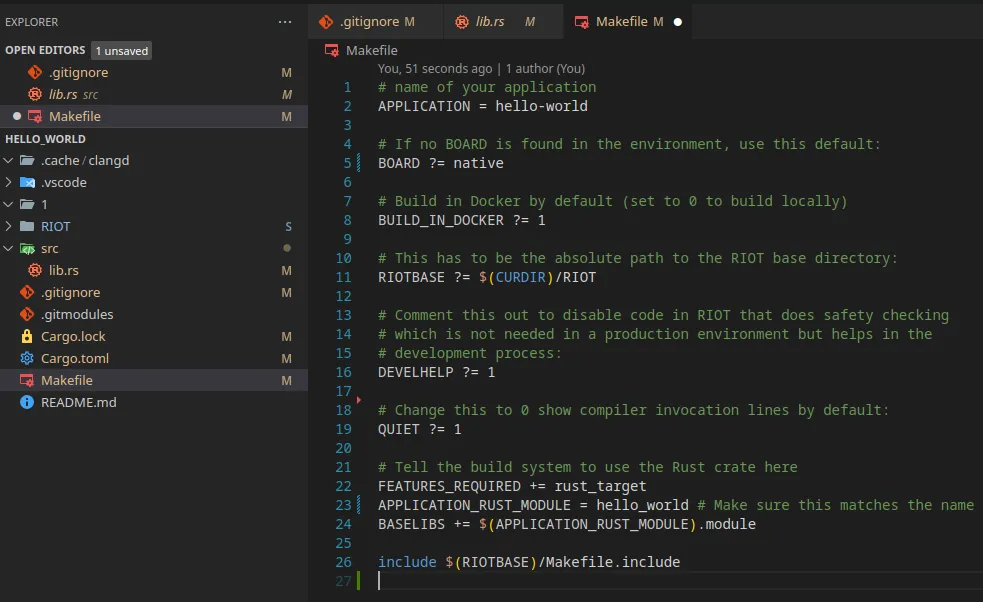Screen dimensions: 983x602
Task: Open Cargo.lock file
Action: pyautogui.click(x=154, y=336)
